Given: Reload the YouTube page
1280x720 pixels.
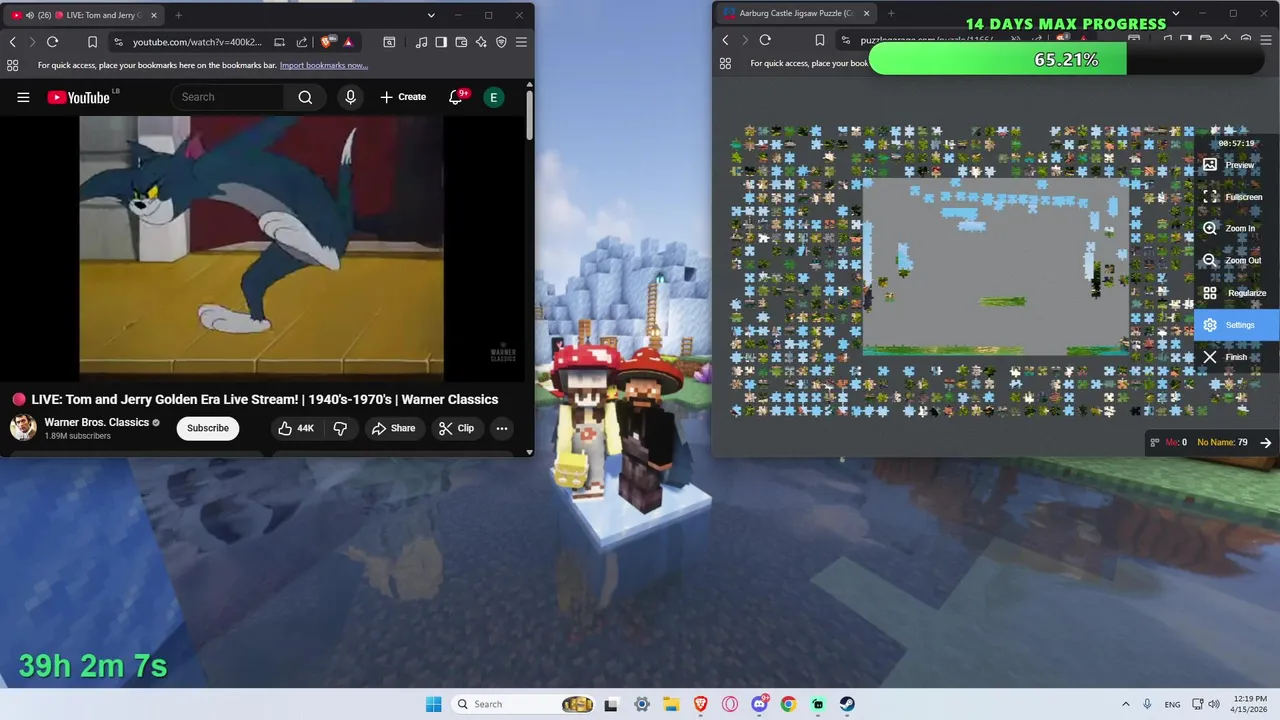Looking at the screenshot, I should 52,42.
